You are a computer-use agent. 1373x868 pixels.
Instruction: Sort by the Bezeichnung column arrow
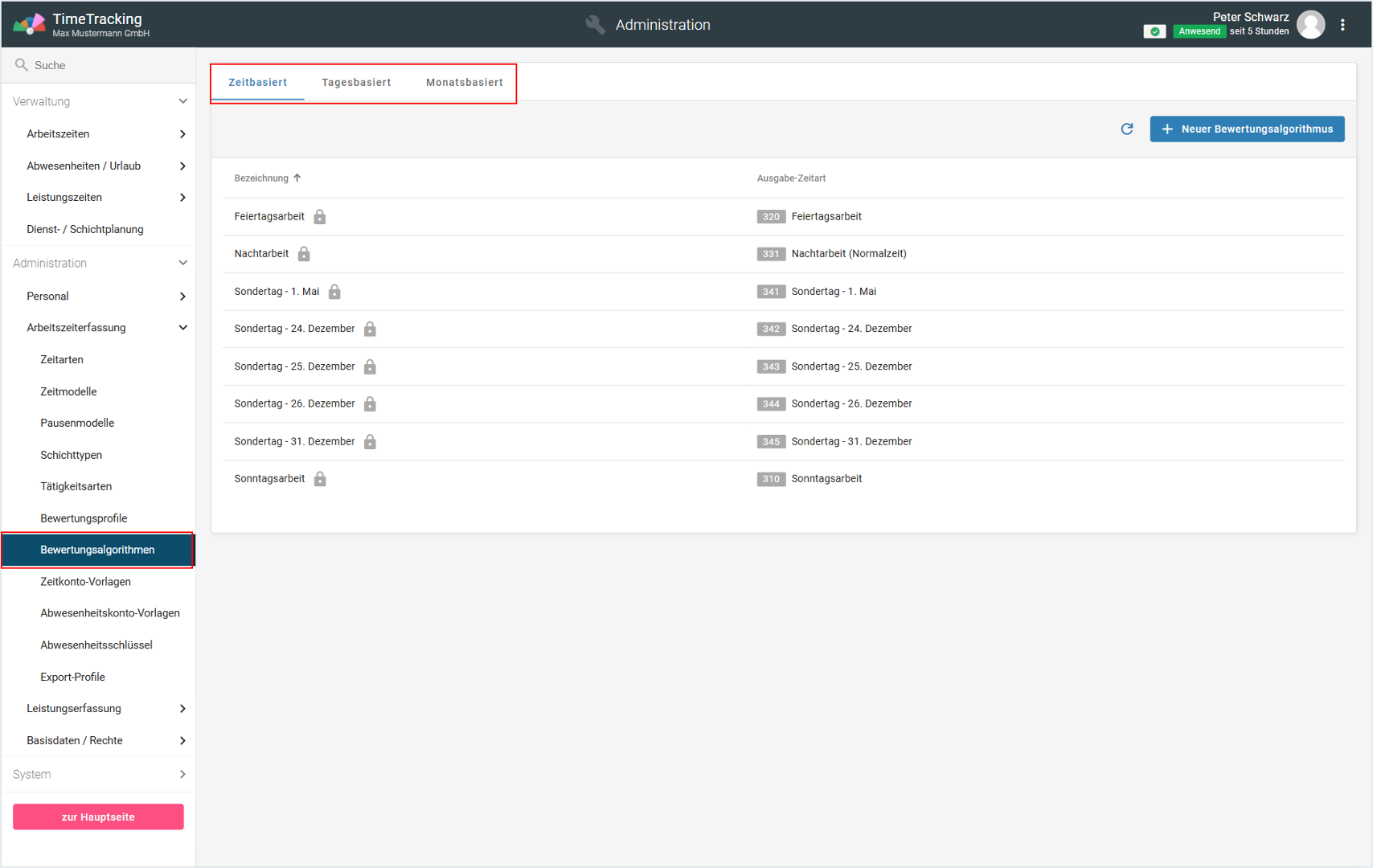tap(297, 178)
